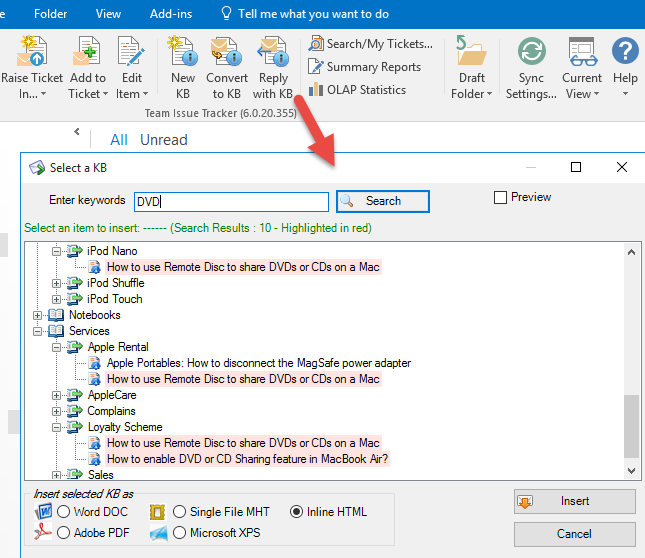The width and height of the screenshot is (645, 558).
Task: Open OLAP Statistics
Action: tap(357, 90)
